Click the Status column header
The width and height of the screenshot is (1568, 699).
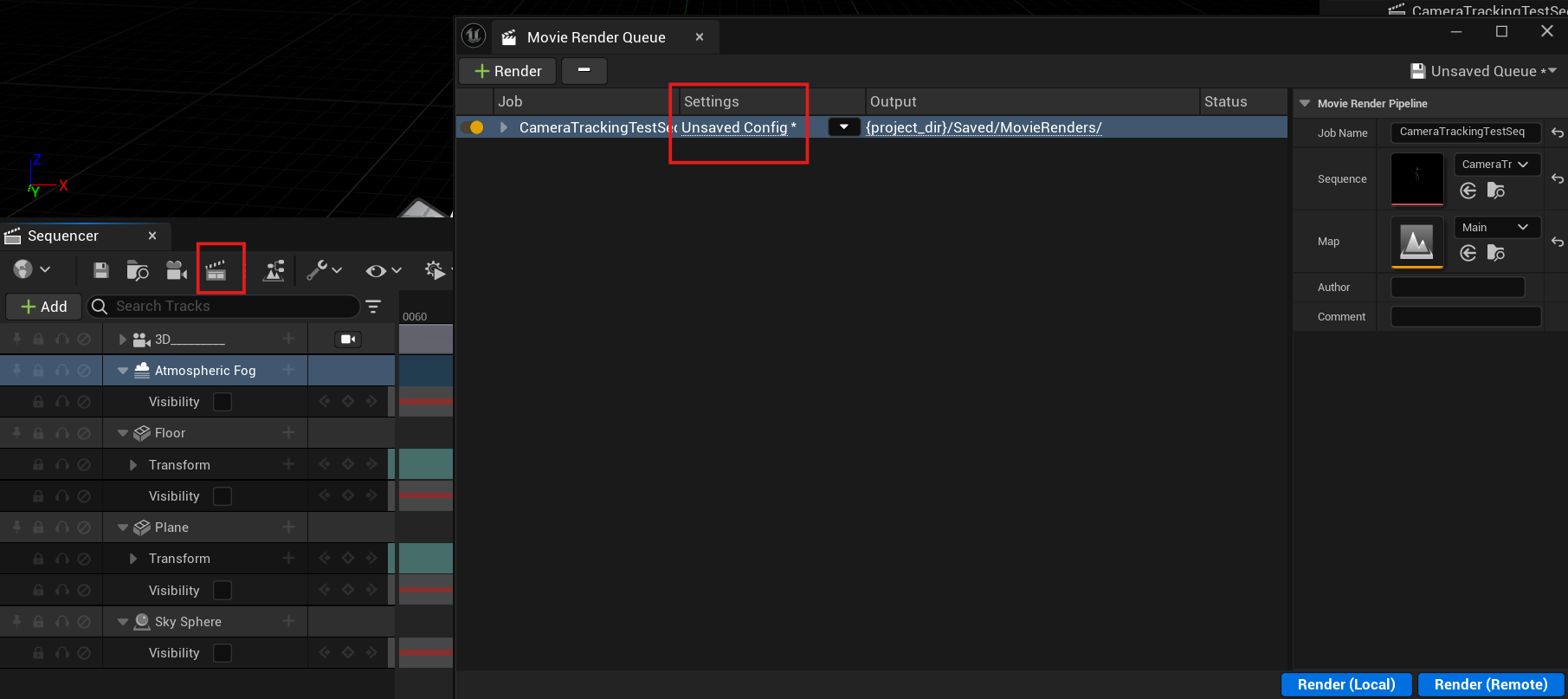pyautogui.click(x=1243, y=101)
